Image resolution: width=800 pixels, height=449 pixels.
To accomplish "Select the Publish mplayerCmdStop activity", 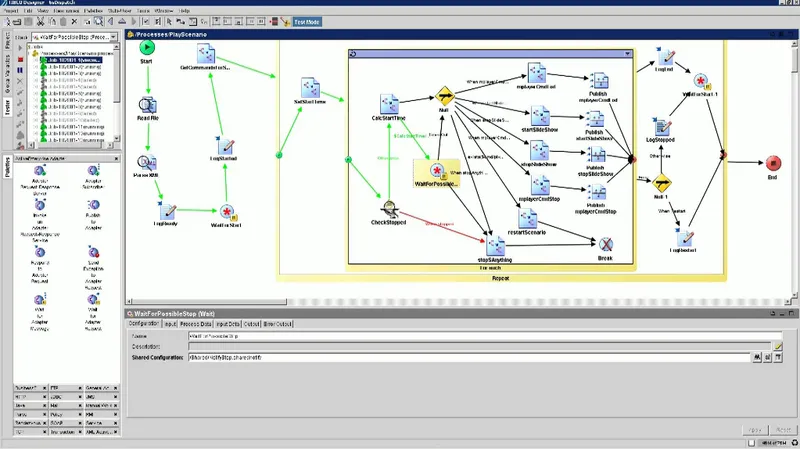I will (596, 192).
